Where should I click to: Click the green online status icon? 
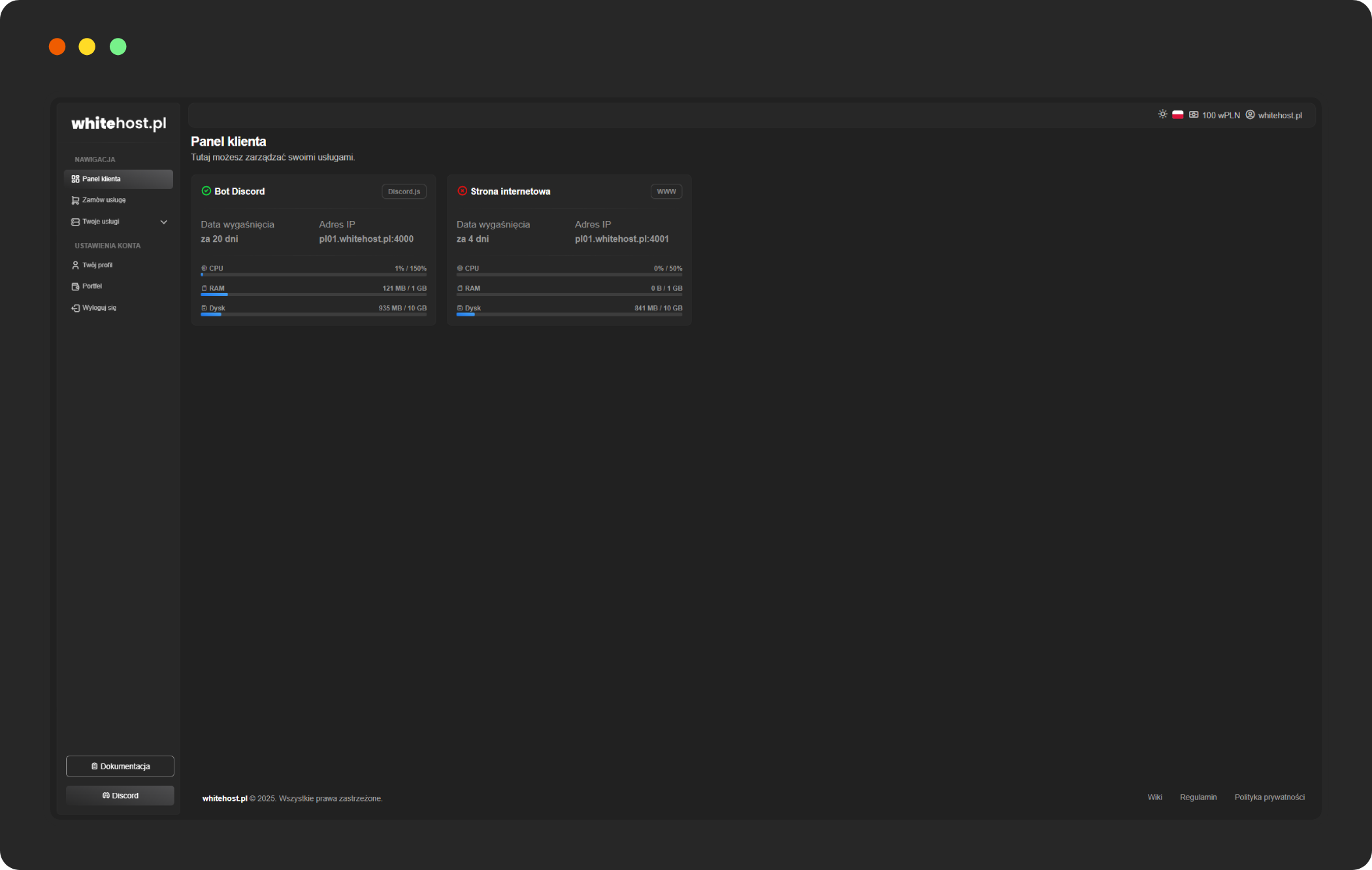[206, 191]
